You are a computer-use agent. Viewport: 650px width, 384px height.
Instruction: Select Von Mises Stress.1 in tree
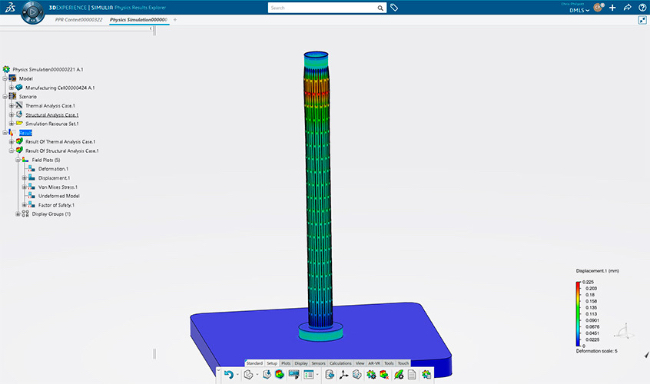[x=58, y=187]
